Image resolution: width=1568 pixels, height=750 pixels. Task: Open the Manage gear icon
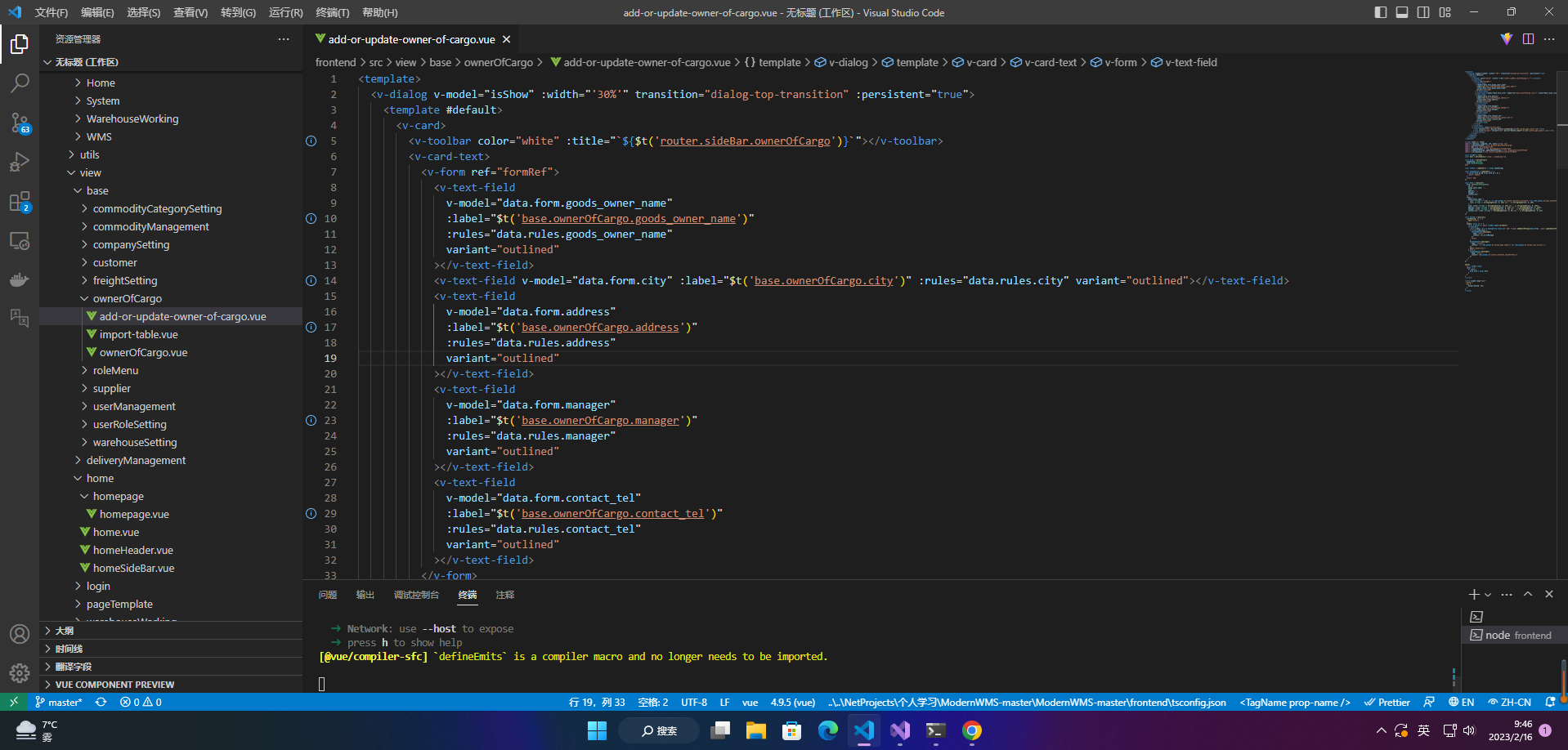pos(20,673)
